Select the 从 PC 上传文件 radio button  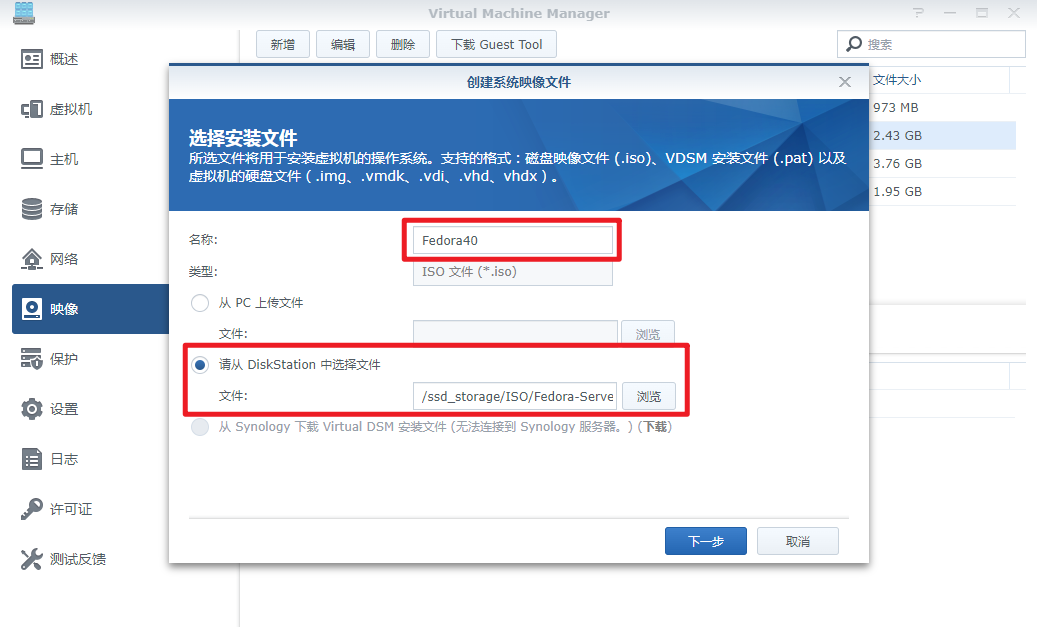click(x=200, y=303)
